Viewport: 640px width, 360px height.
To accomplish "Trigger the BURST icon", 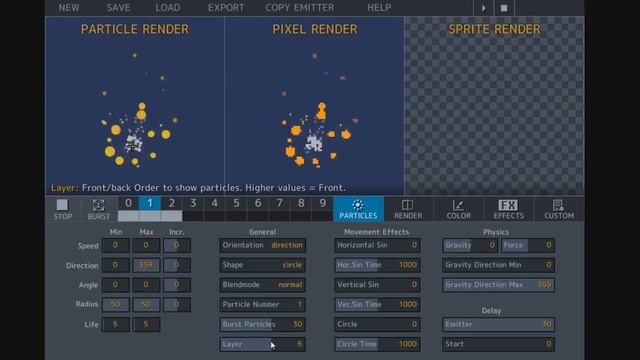I will (99, 209).
